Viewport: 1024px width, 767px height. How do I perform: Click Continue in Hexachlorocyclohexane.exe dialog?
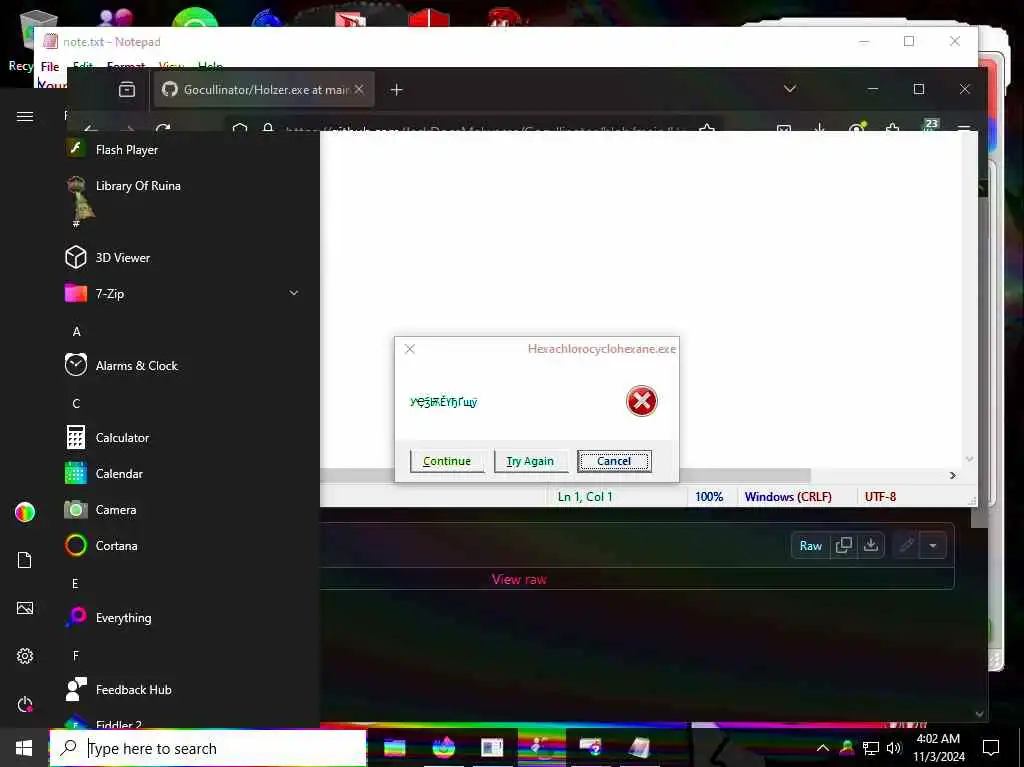click(447, 461)
